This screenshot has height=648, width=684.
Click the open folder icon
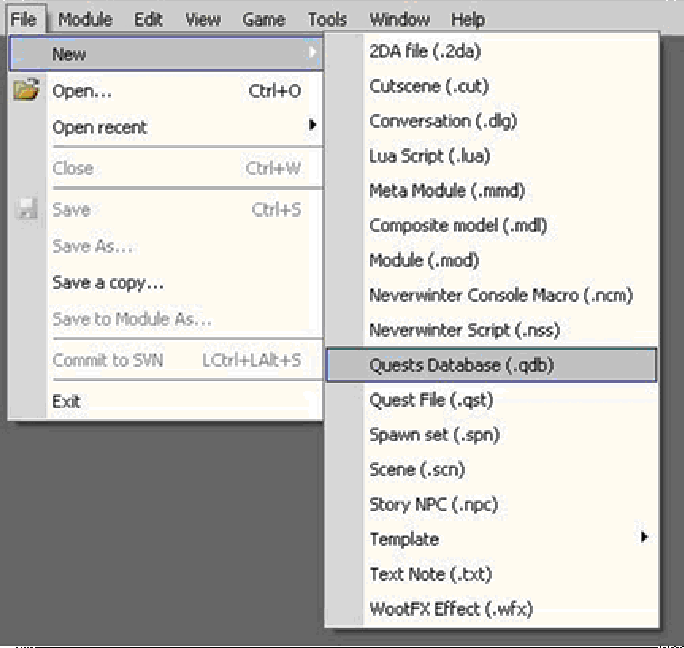[x=25, y=91]
